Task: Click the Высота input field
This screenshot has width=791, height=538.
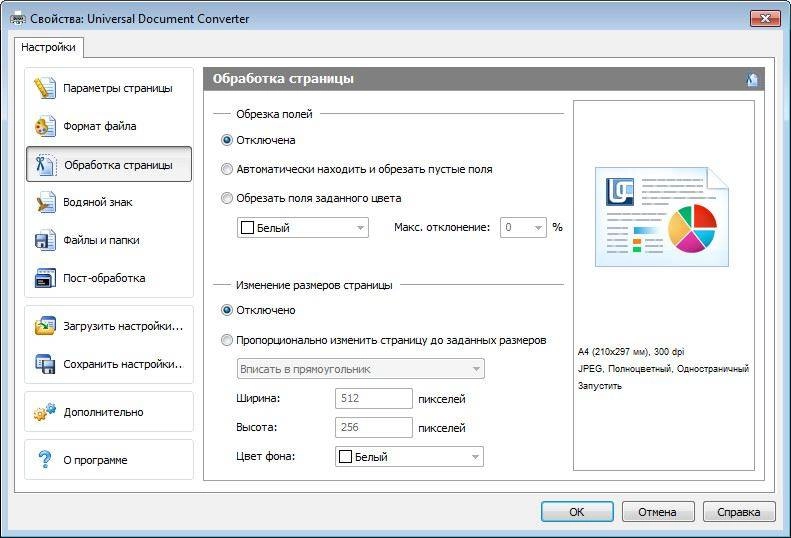Action: point(374,427)
